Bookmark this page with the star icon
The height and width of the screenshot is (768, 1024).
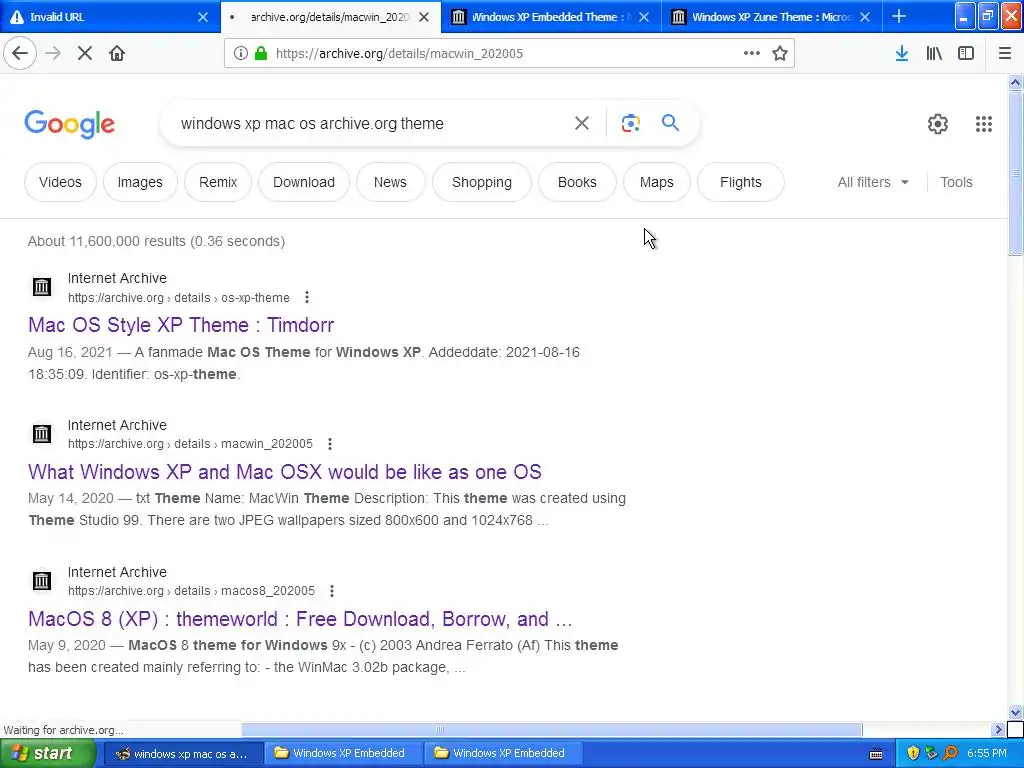[780, 54]
